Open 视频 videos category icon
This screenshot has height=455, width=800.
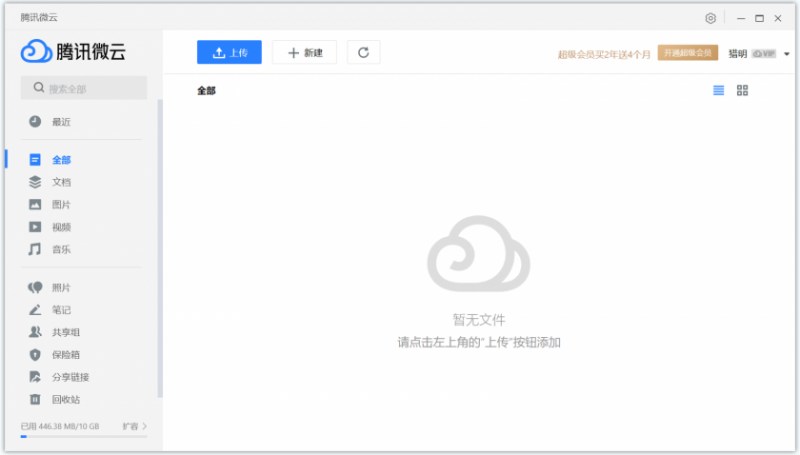(35, 227)
